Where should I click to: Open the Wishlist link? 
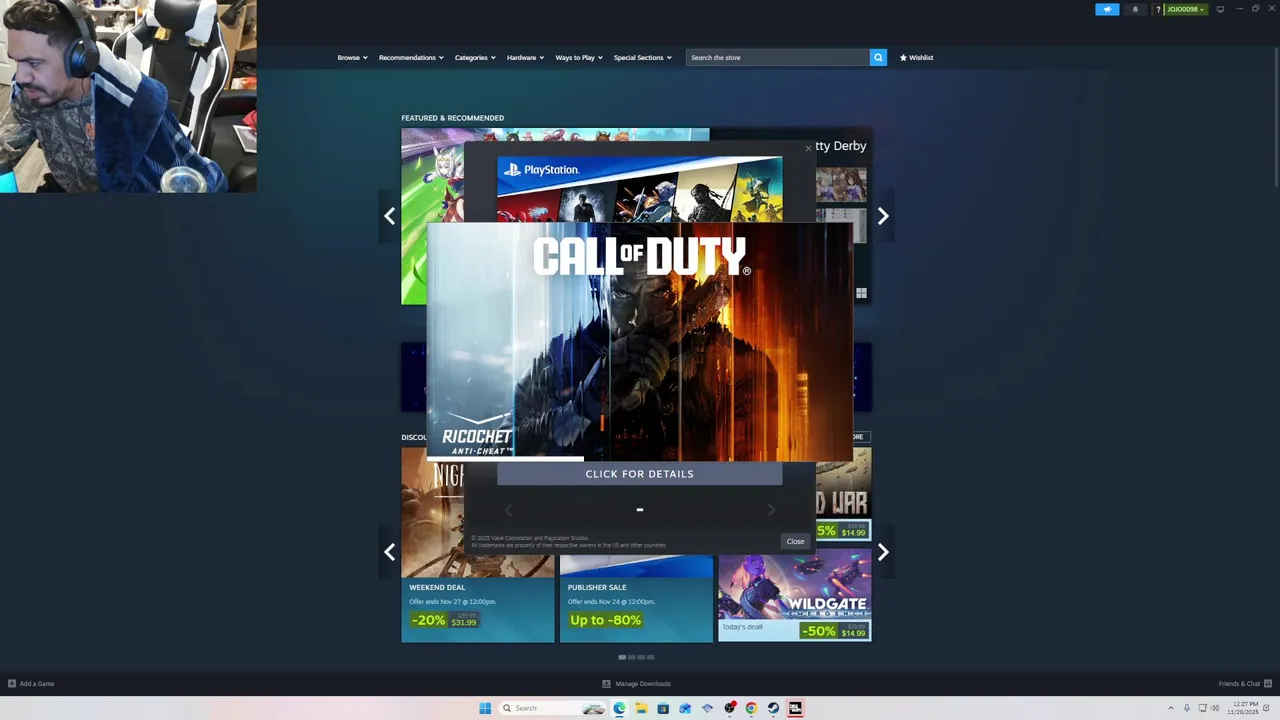click(916, 57)
